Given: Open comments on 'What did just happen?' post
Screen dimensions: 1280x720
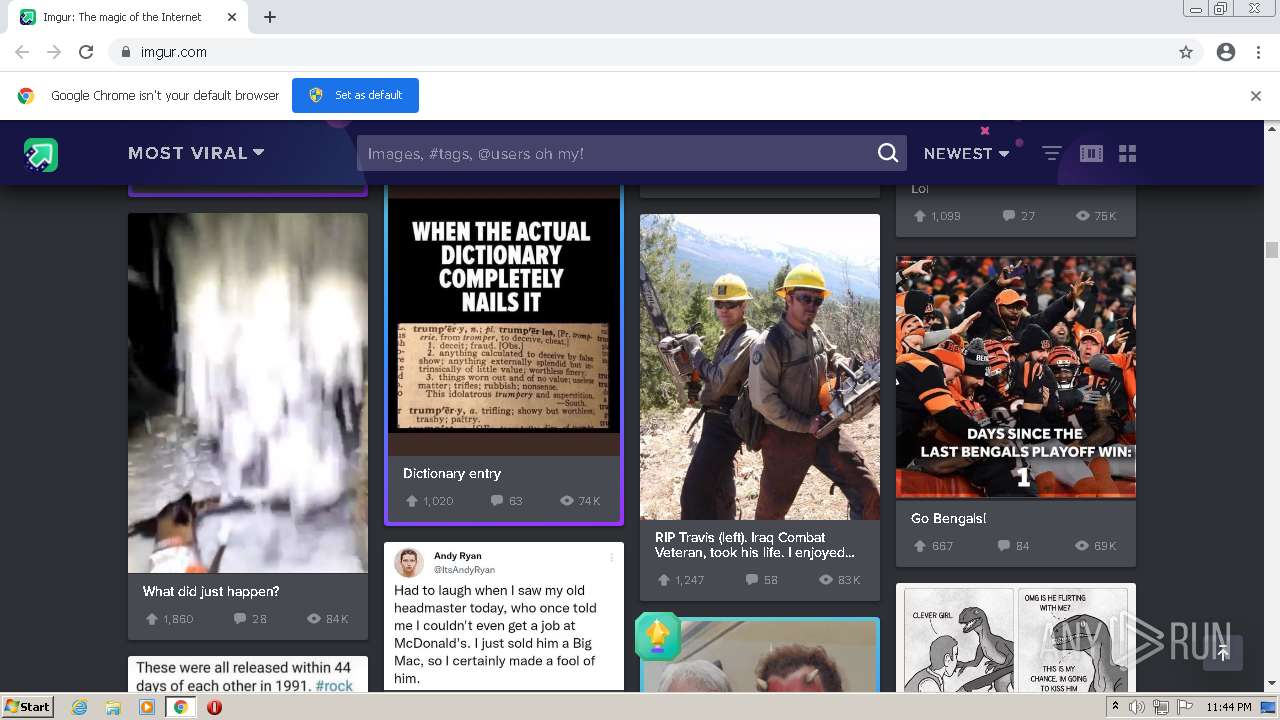Looking at the screenshot, I should point(240,619).
